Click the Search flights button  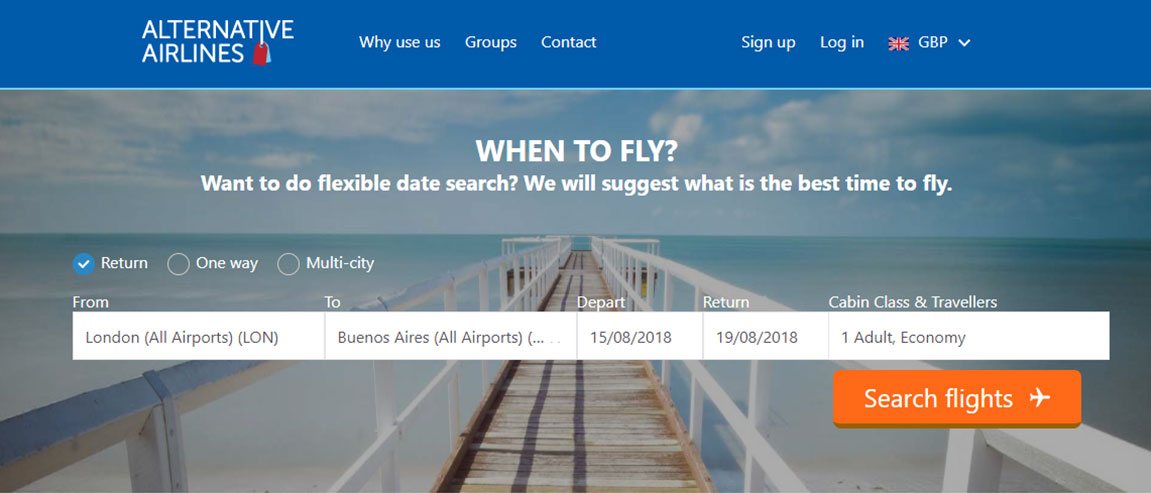pos(957,398)
